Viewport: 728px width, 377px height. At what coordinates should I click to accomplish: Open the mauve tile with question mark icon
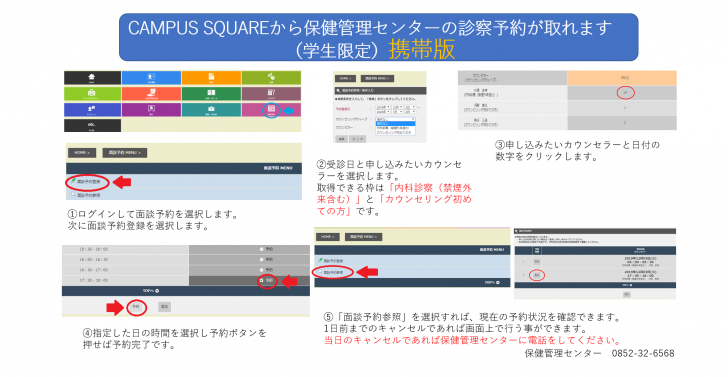pyautogui.click(x=271, y=93)
